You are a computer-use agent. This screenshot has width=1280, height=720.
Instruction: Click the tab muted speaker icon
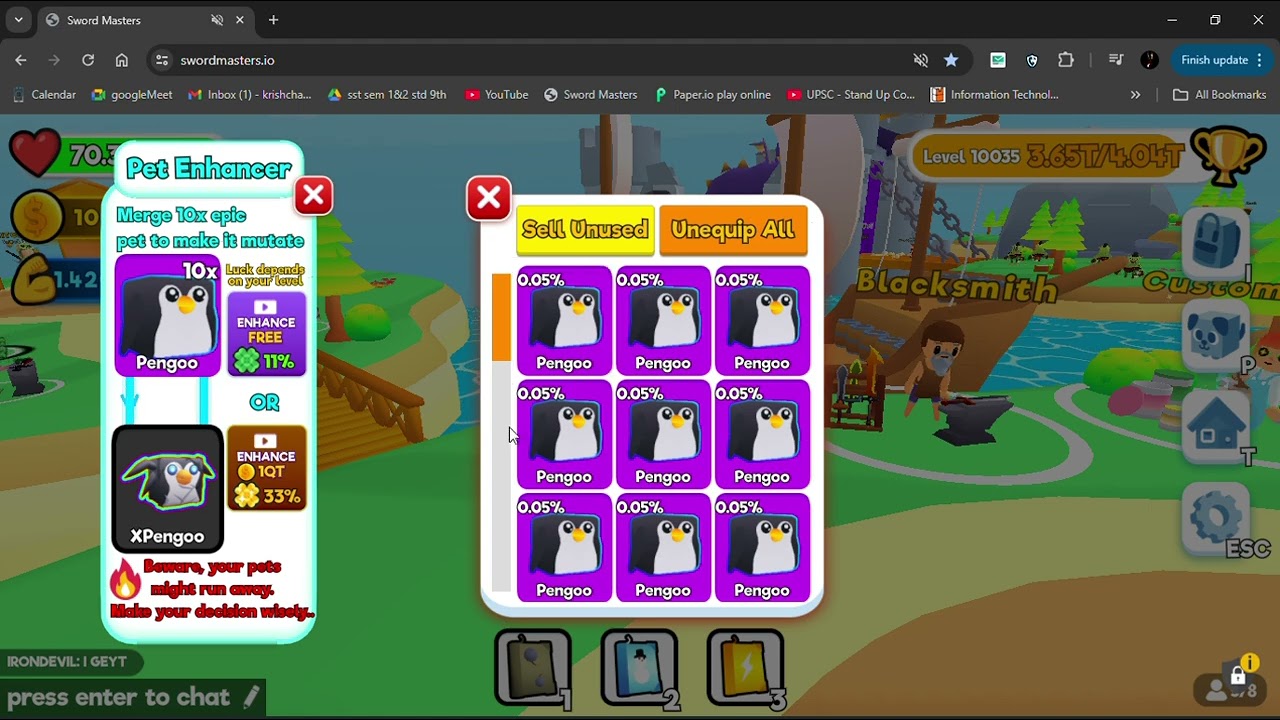click(x=217, y=20)
